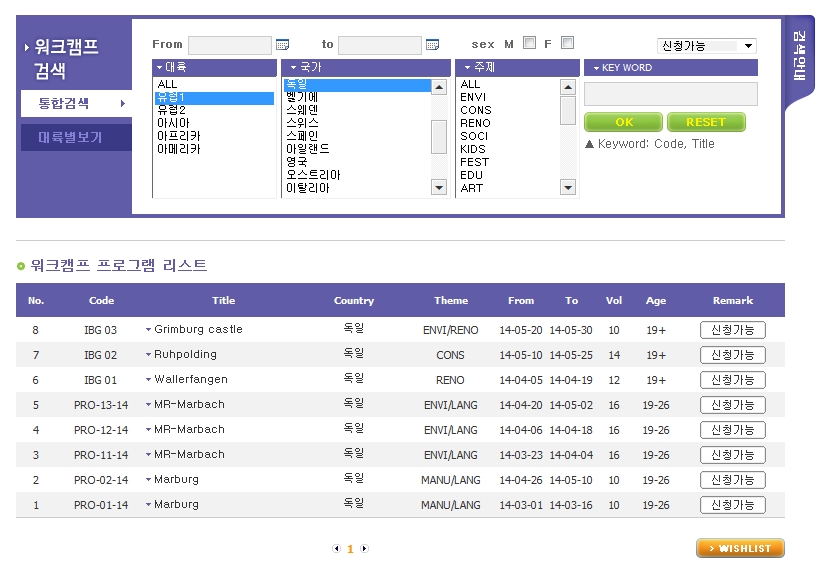Open the 대륙별보기 menu item
820x569 pixels.
click(70, 137)
